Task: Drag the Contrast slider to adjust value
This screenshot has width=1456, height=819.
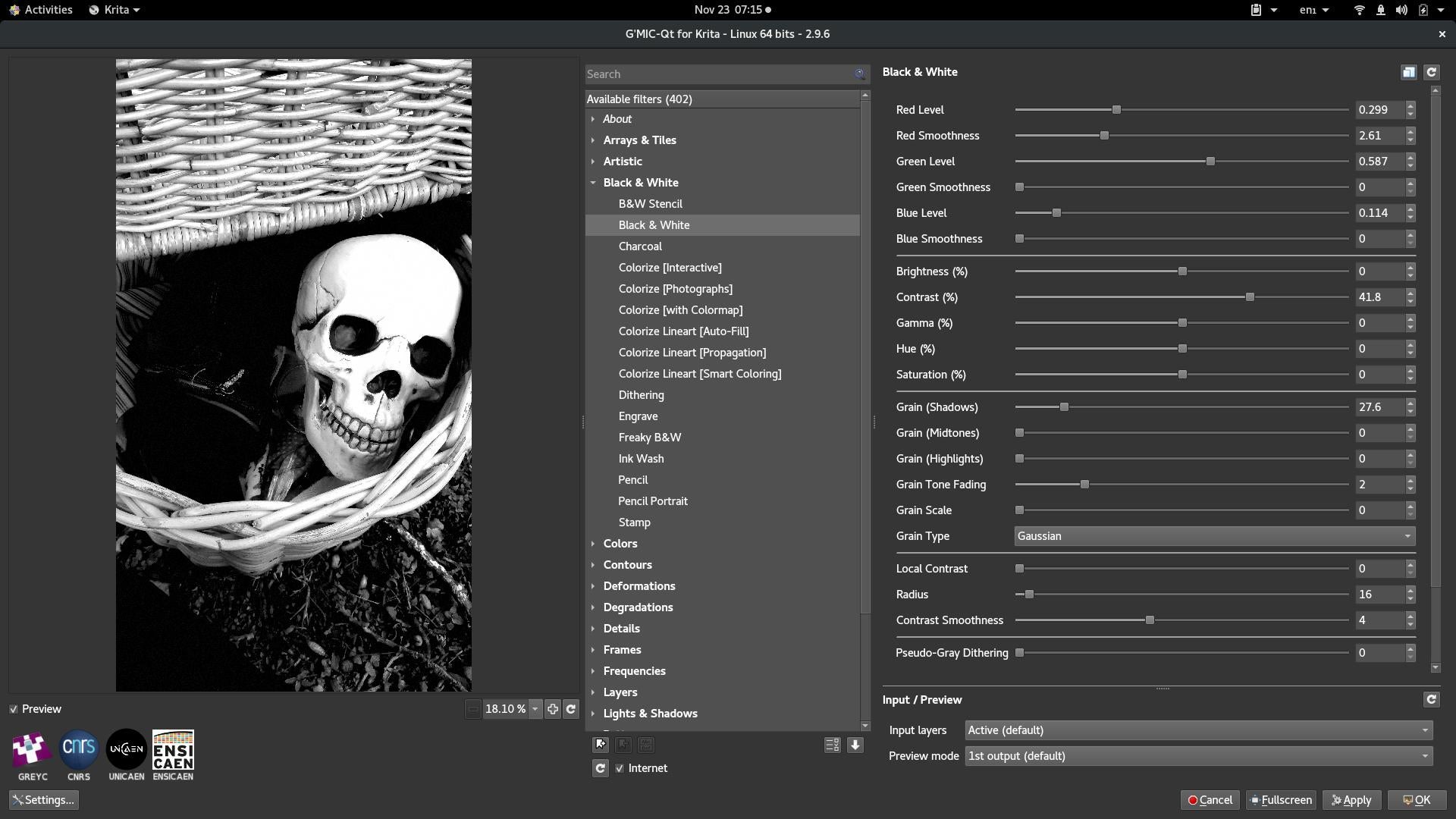Action: [x=1251, y=297]
